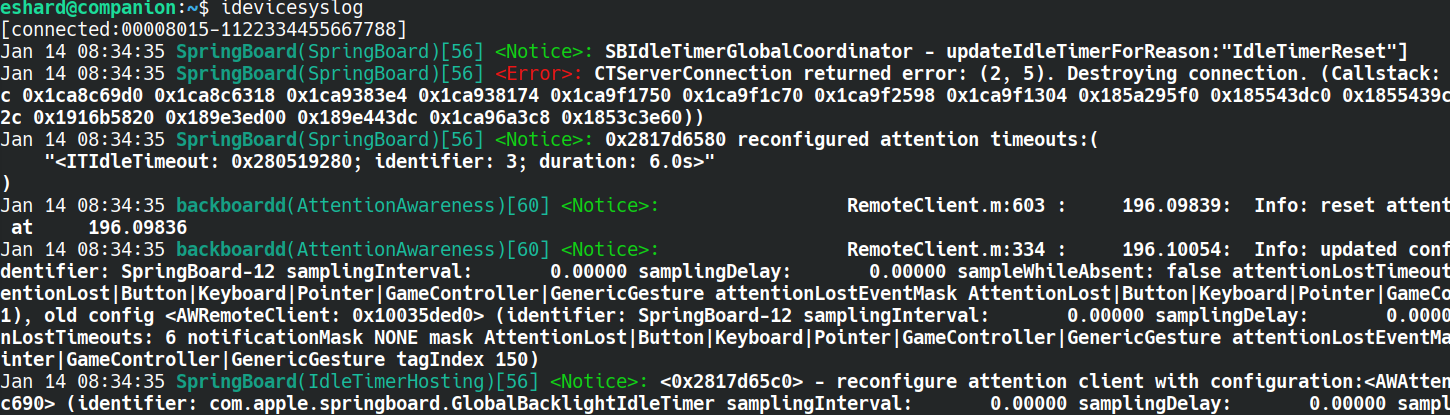Click the RemoteClient.m:334 text
This screenshot has height=415, width=1450.
(945, 248)
